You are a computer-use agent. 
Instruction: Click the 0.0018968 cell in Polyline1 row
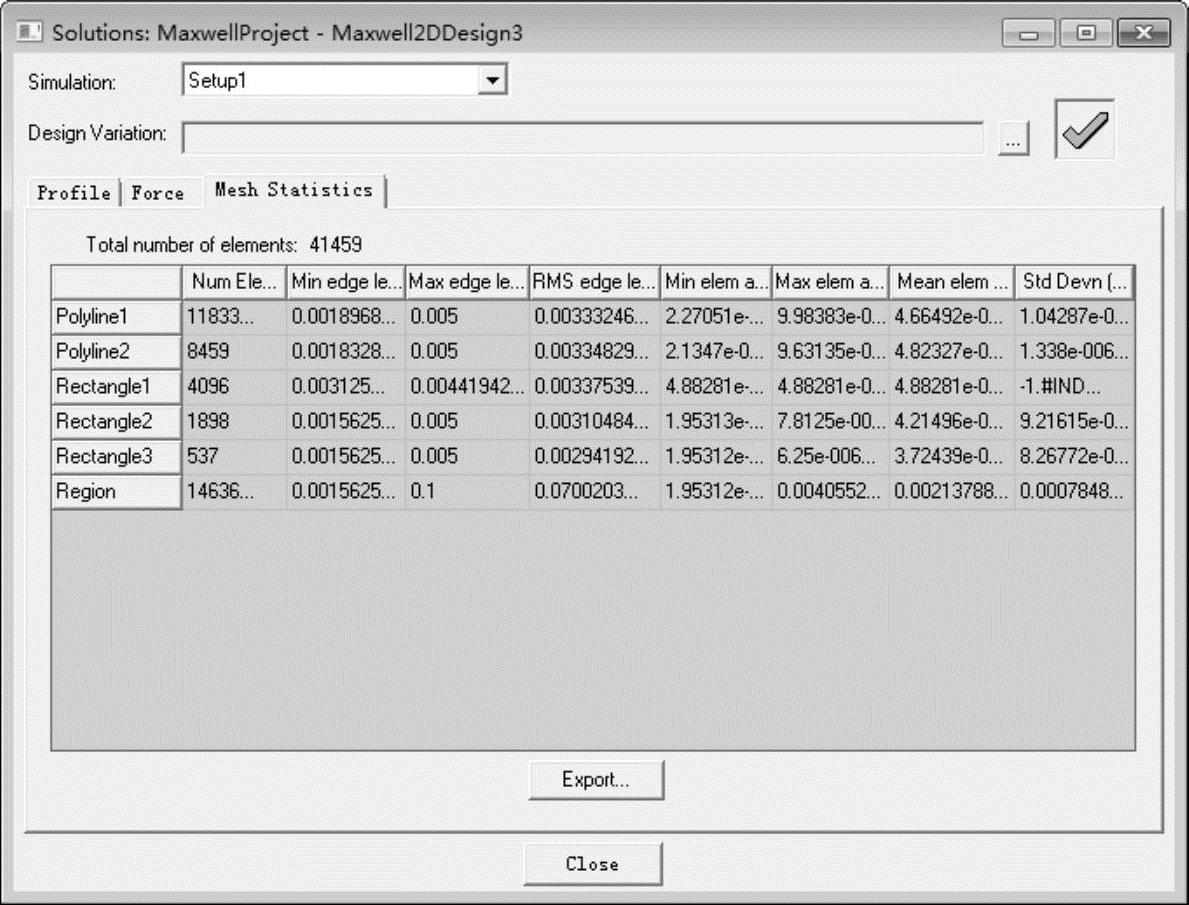[x=346, y=317]
